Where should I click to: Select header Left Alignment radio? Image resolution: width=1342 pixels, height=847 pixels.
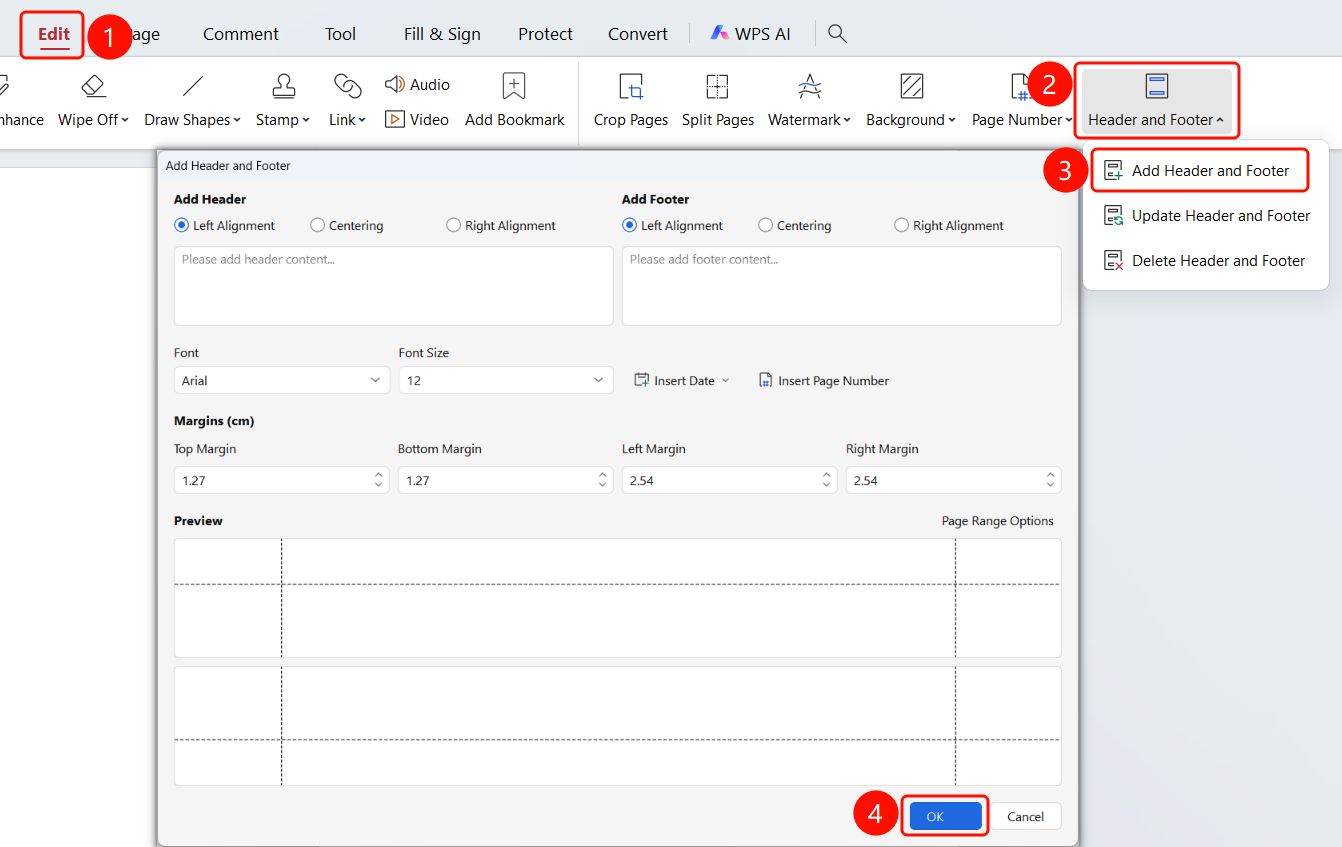(x=182, y=226)
